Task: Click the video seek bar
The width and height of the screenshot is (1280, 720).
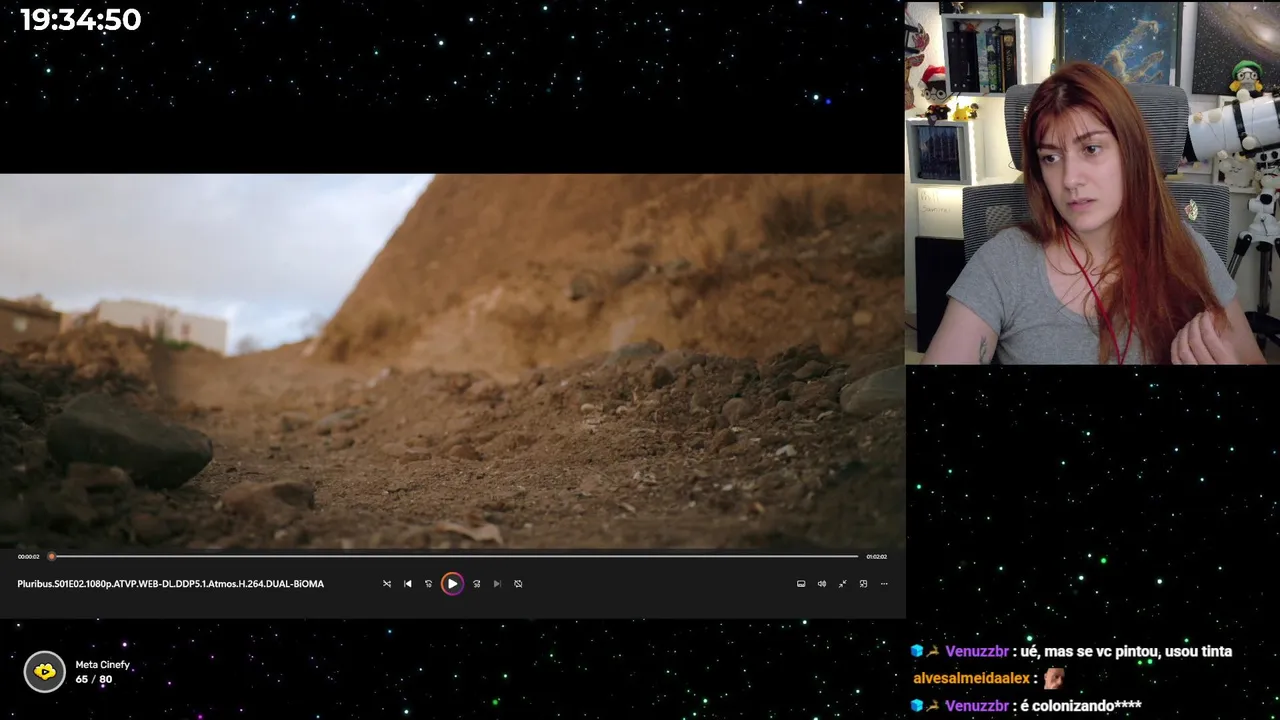Action: coord(454,556)
